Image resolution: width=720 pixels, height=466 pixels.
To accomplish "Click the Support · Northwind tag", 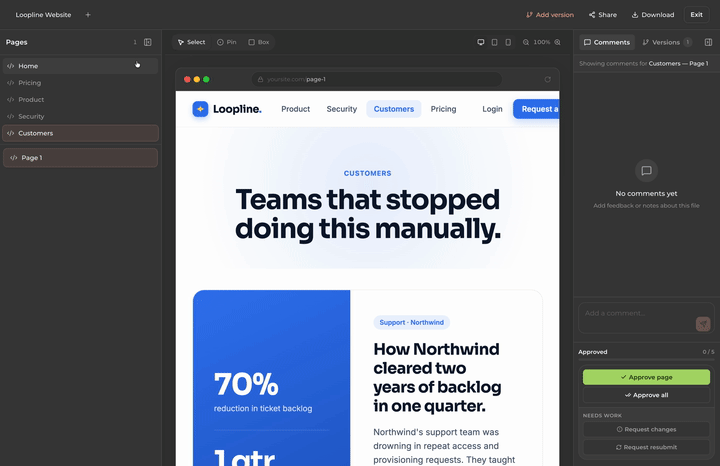I will [x=412, y=322].
